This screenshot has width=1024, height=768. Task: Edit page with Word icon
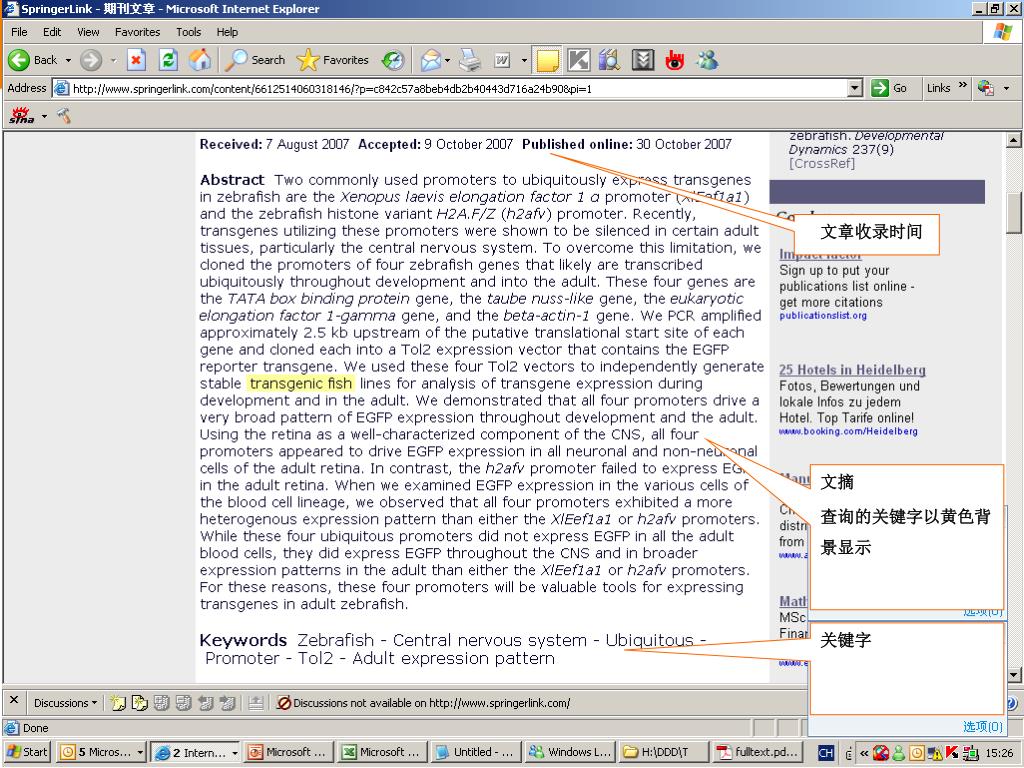[x=502, y=60]
